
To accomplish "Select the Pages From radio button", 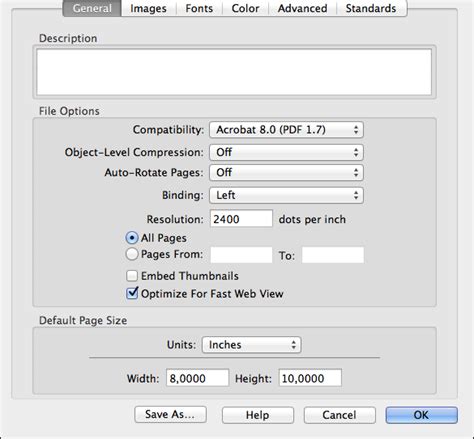I will [x=132, y=254].
